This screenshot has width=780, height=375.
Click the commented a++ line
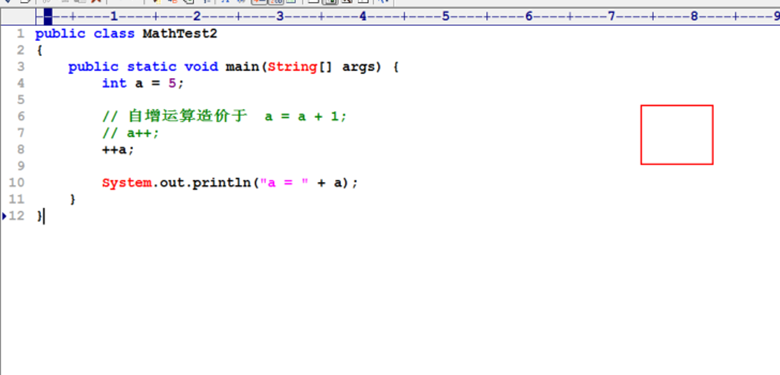pos(131,133)
